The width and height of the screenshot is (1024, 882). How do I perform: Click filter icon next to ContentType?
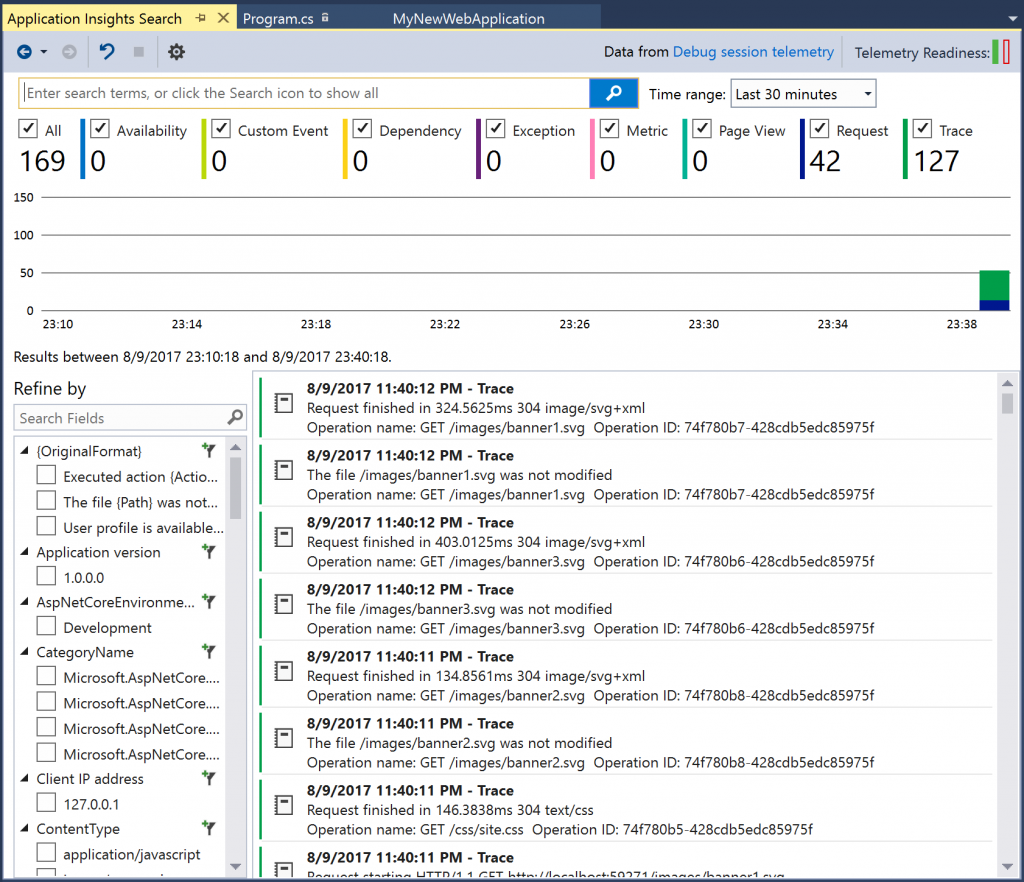208,828
